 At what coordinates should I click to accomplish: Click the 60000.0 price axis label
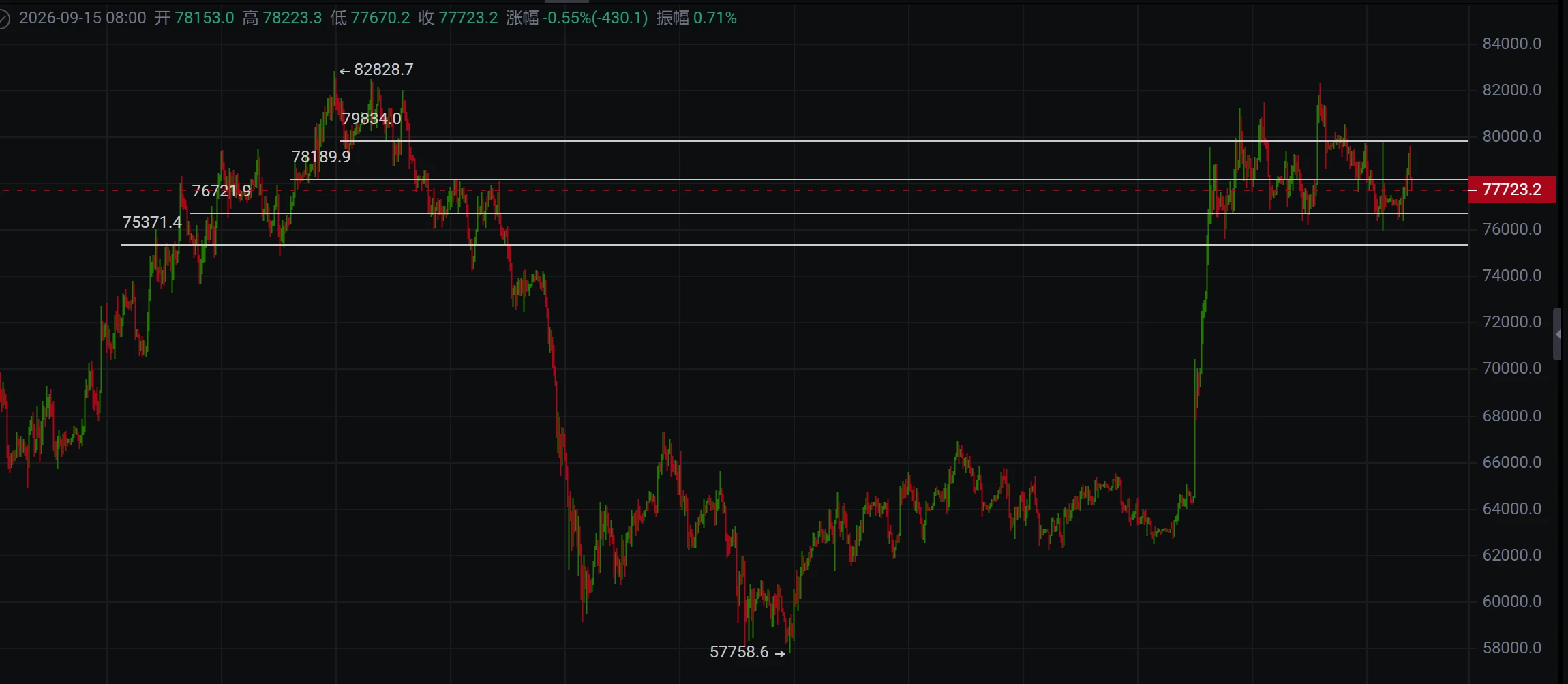tap(1511, 601)
